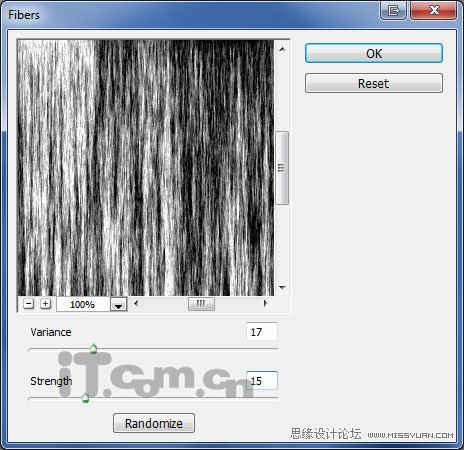Click the title bar icon beside close
This screenshot has width=464, height=450.
coord(394,11)
